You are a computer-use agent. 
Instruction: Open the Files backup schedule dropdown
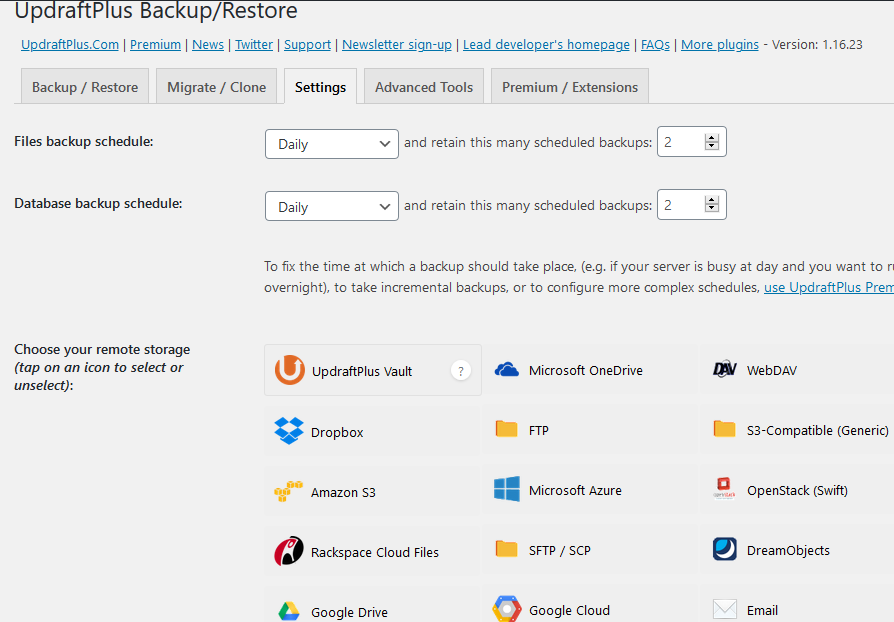point(332,144)
